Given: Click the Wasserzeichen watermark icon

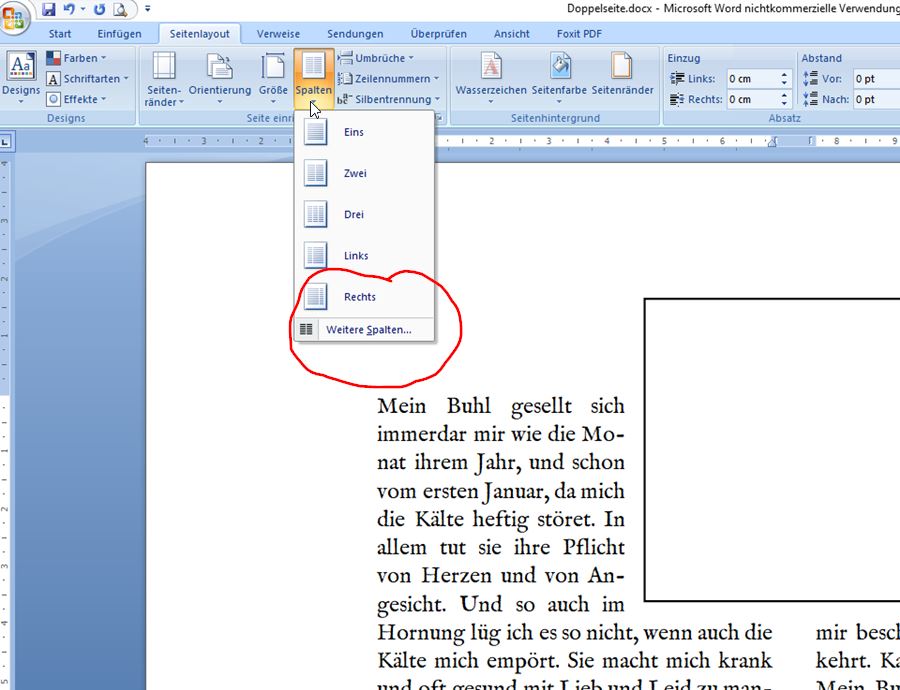Looking at the screenshot, I should click(491, 76).
